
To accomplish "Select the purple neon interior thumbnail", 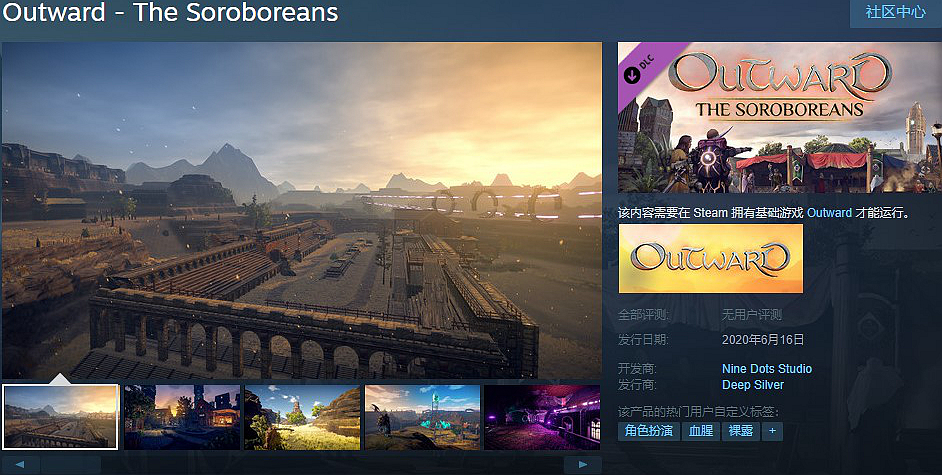I will click(x=542, y=417).
